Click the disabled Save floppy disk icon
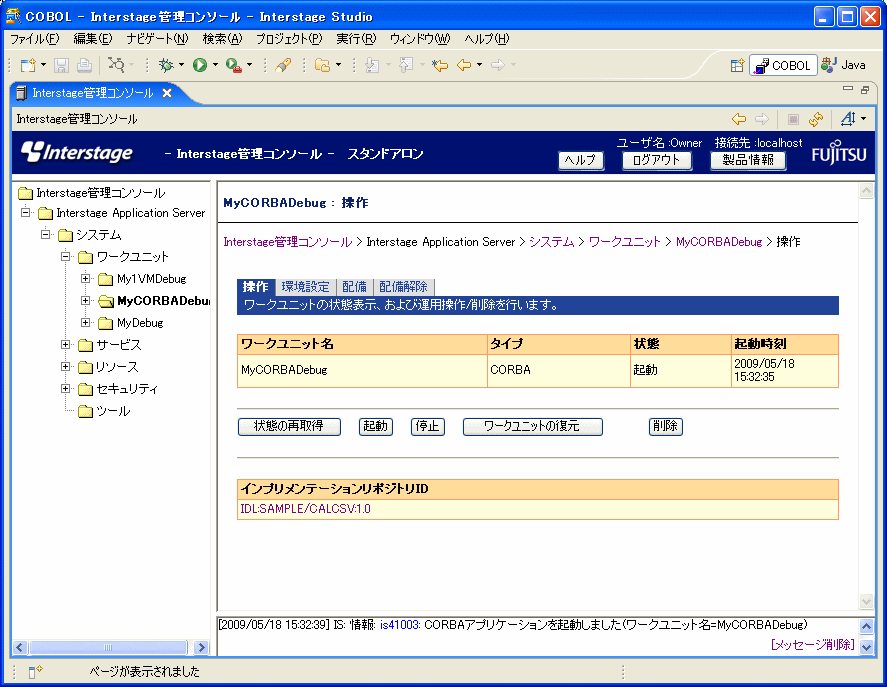Image resolution: width=887 pixels, height=687 pixels. (61, 66)
